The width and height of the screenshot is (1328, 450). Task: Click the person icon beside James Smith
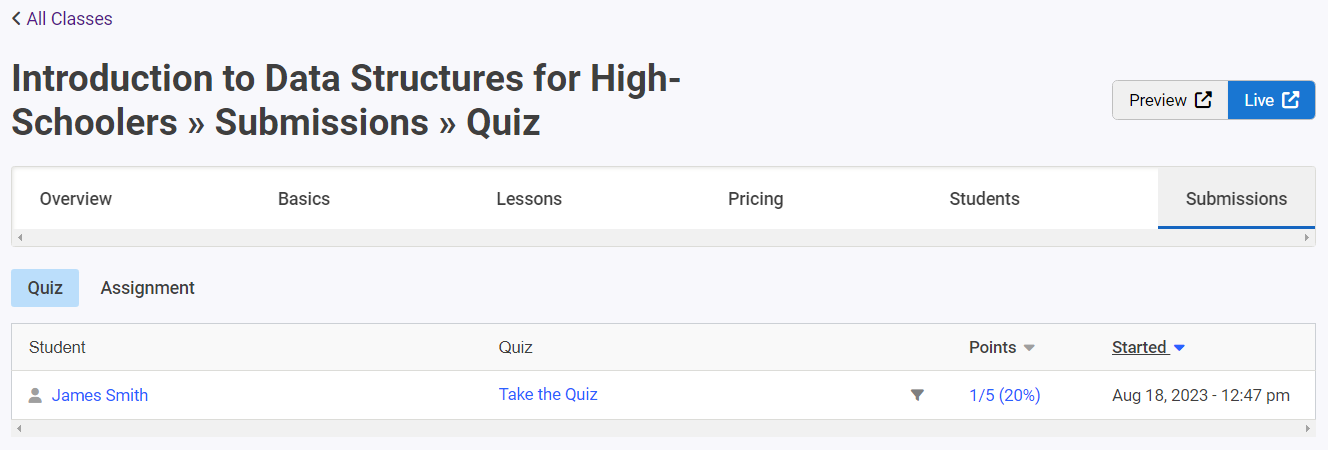pyautogui.click(x=35, y=395)
